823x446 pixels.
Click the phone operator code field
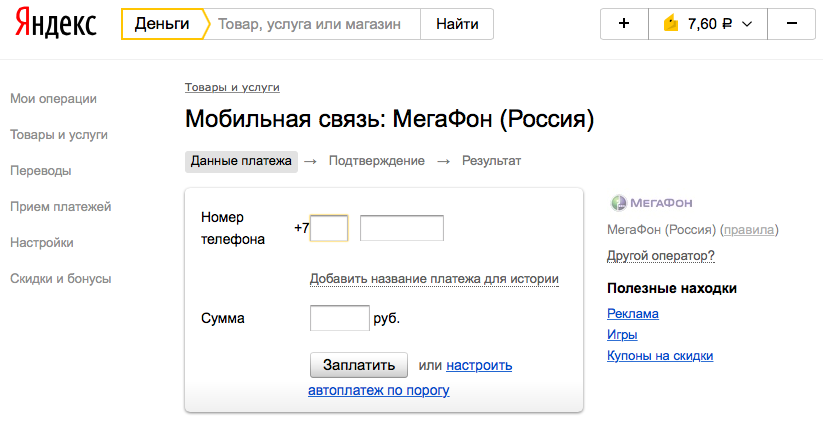coord(329,228)
